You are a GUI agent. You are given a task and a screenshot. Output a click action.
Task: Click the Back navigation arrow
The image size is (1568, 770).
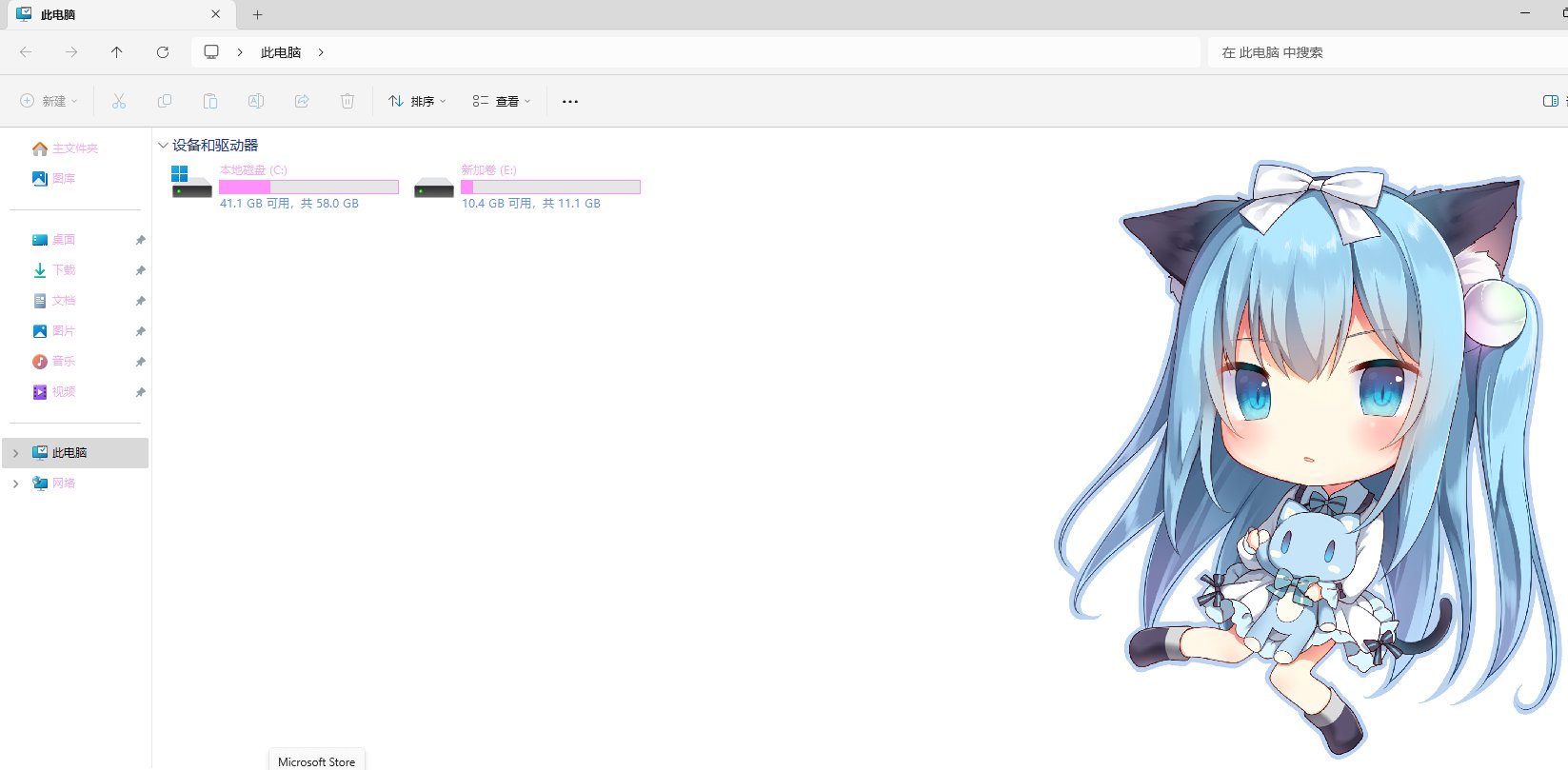pyautogui.click(x=26, y=52)
